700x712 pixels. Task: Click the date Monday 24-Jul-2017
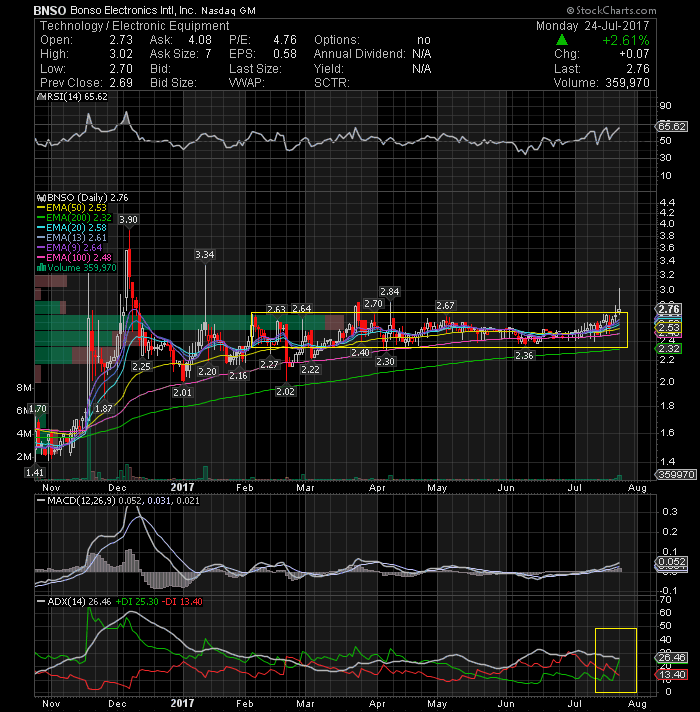(x=592, y=26)
